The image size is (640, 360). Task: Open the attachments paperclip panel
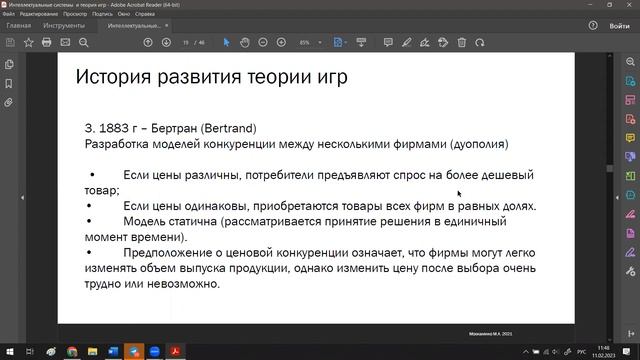click(9, 102)
